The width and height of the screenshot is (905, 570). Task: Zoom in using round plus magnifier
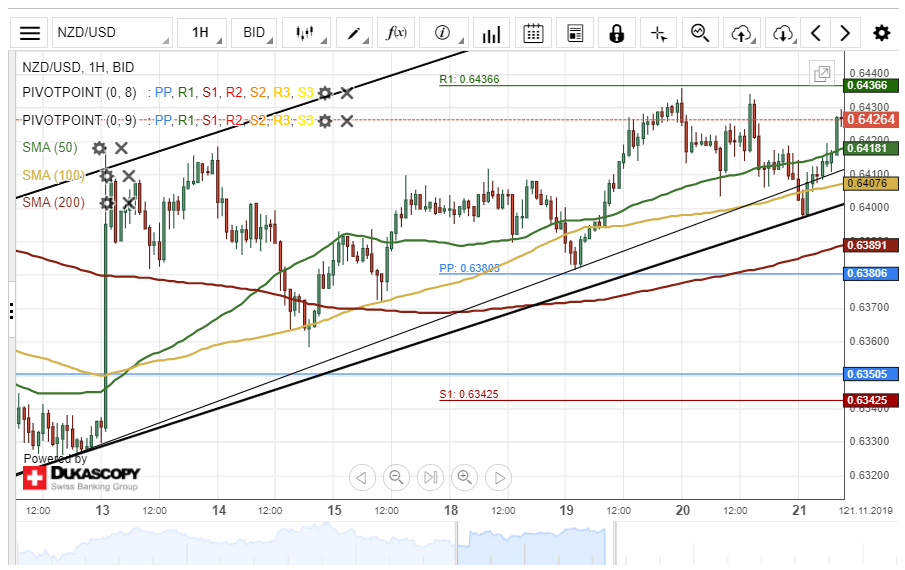coord(465,478)
